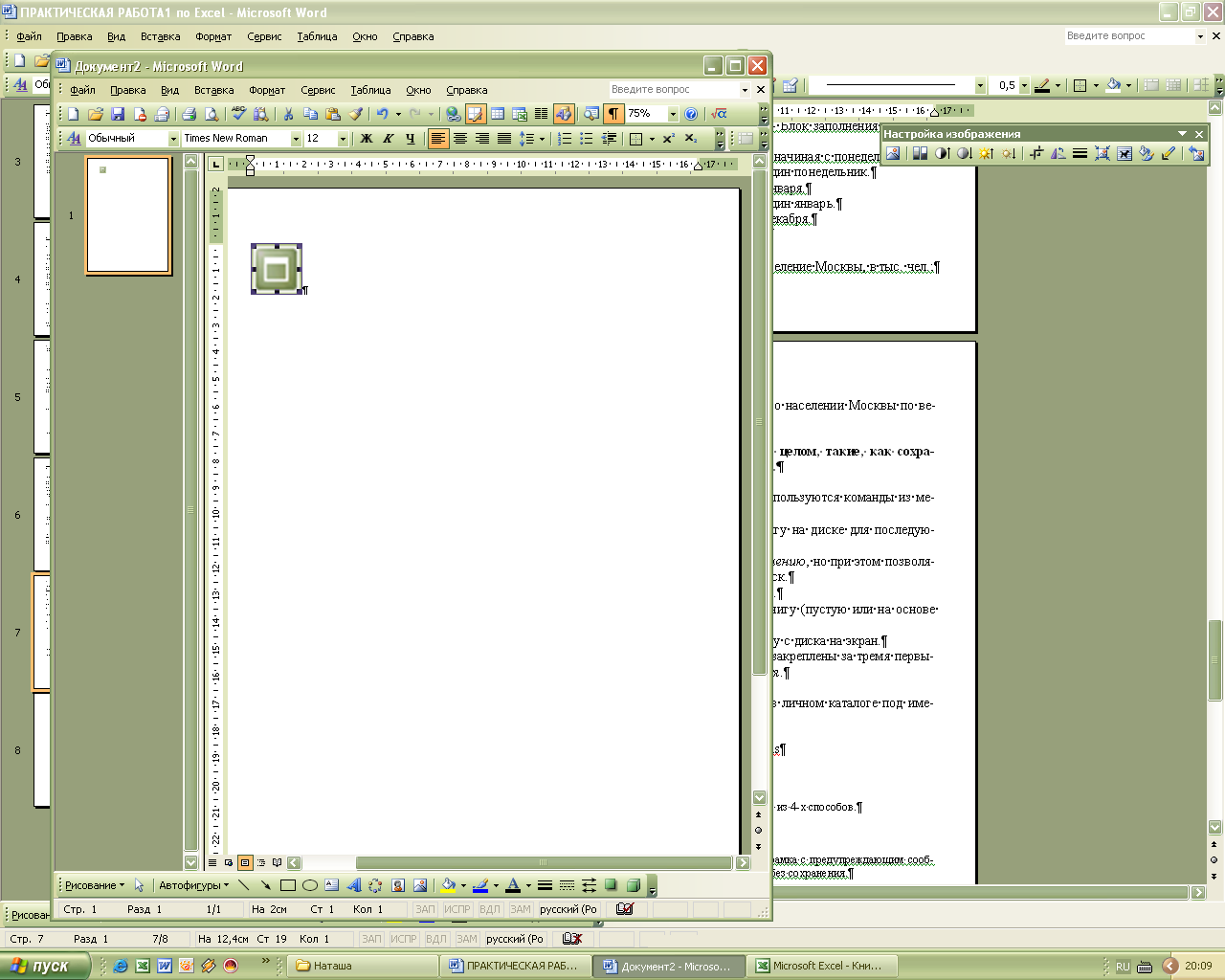Save Документ2 with the floppy disk icon
This screenshot has width=1225, height=980.
[x=118, y=114]
